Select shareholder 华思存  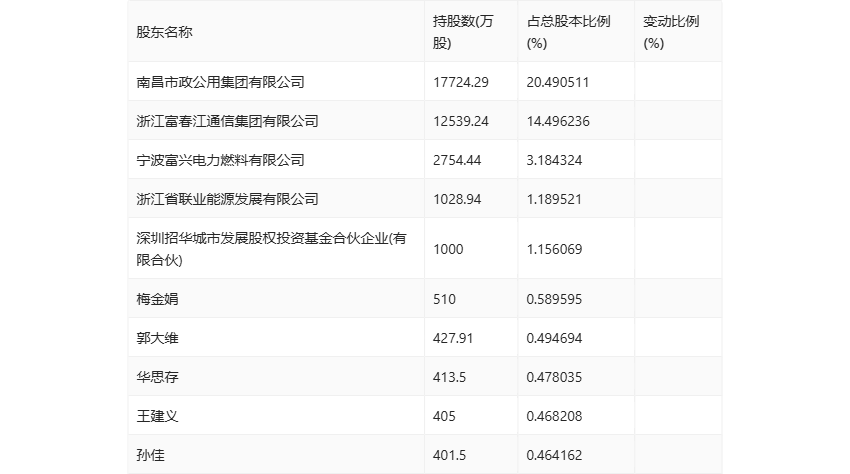pos(157,377)
